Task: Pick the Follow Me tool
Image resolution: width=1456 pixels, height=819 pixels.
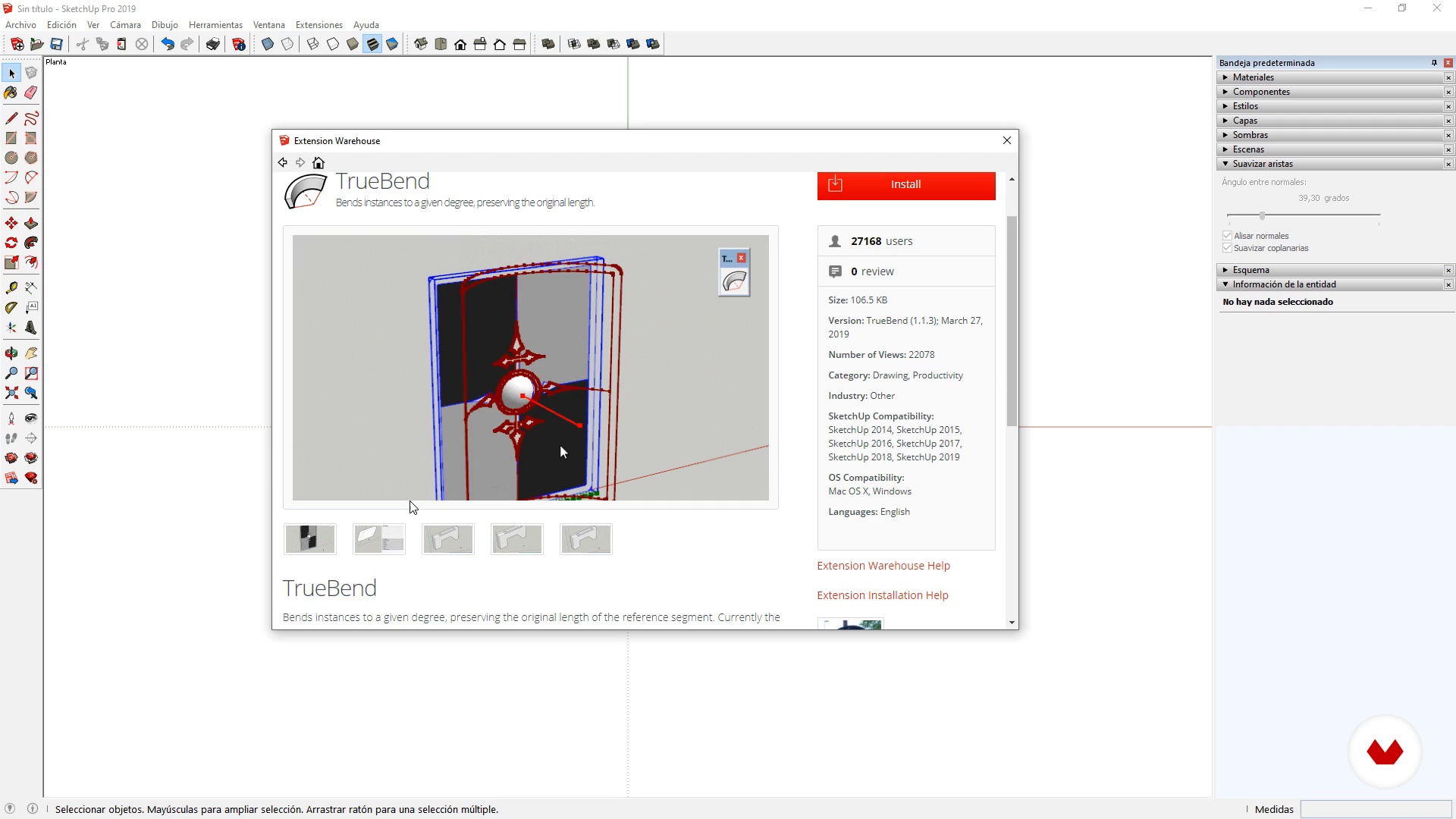Action: click(31, 243)
